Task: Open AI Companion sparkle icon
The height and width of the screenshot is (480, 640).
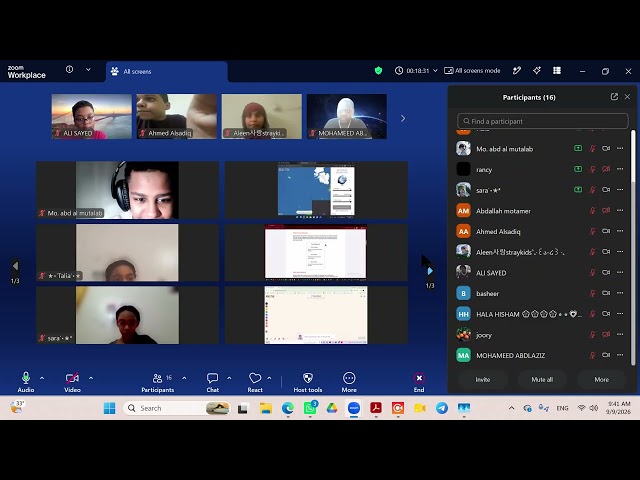Action: click(537, 71)
